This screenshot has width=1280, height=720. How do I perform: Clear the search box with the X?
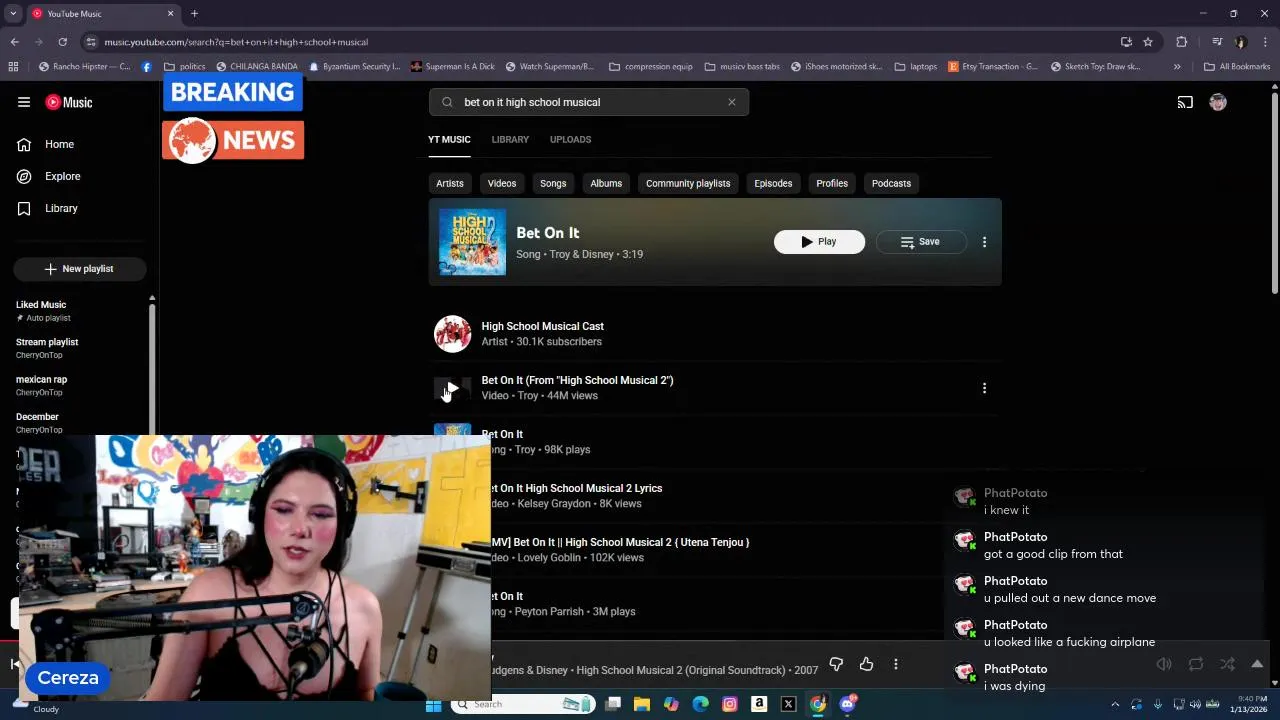pos(732,102)
